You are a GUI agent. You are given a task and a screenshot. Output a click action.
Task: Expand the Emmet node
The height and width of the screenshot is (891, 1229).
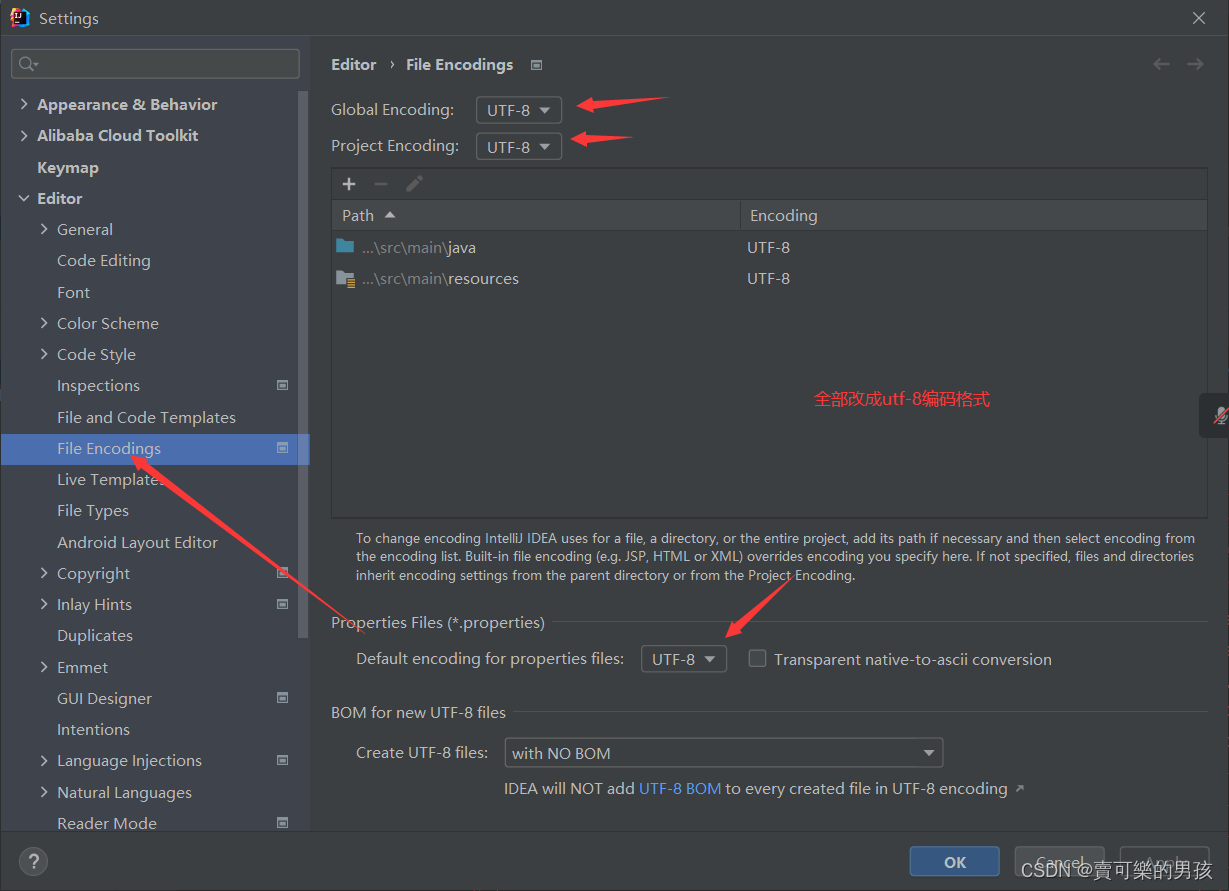click(x=44, y=667)
